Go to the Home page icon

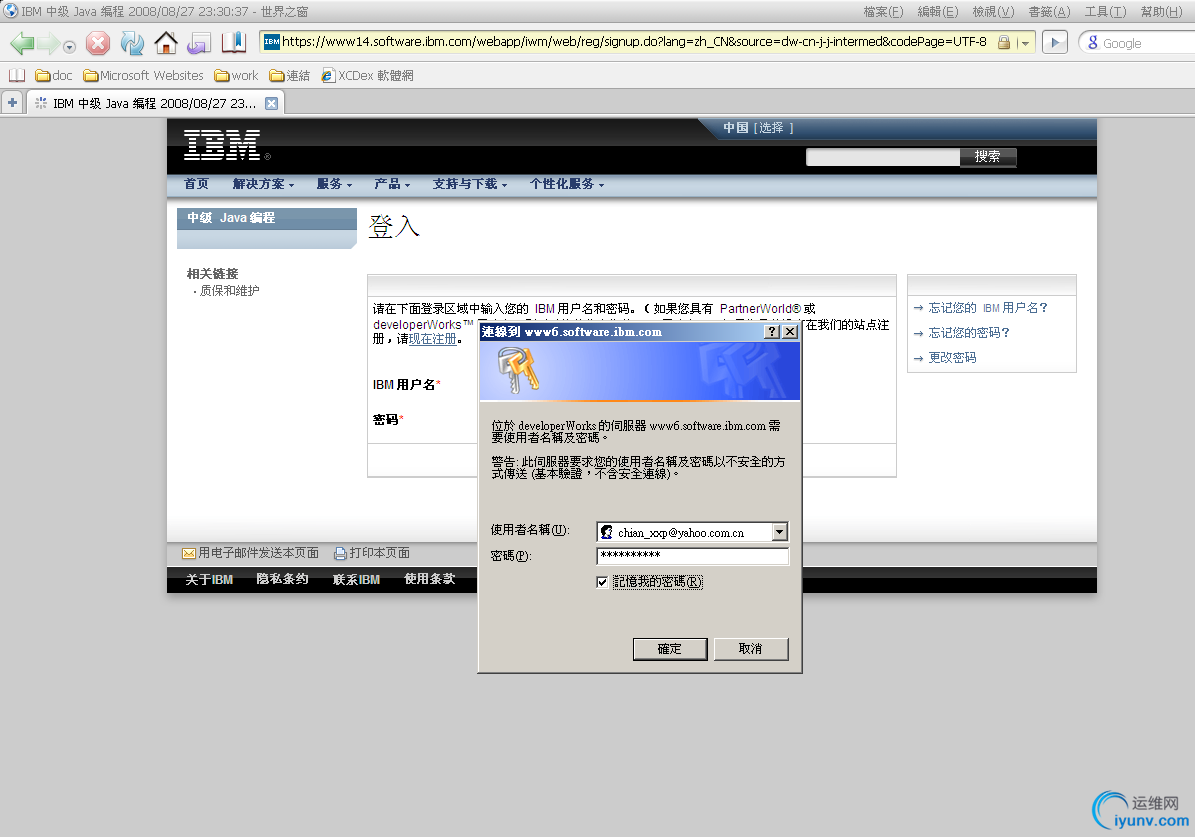point(165,43)
